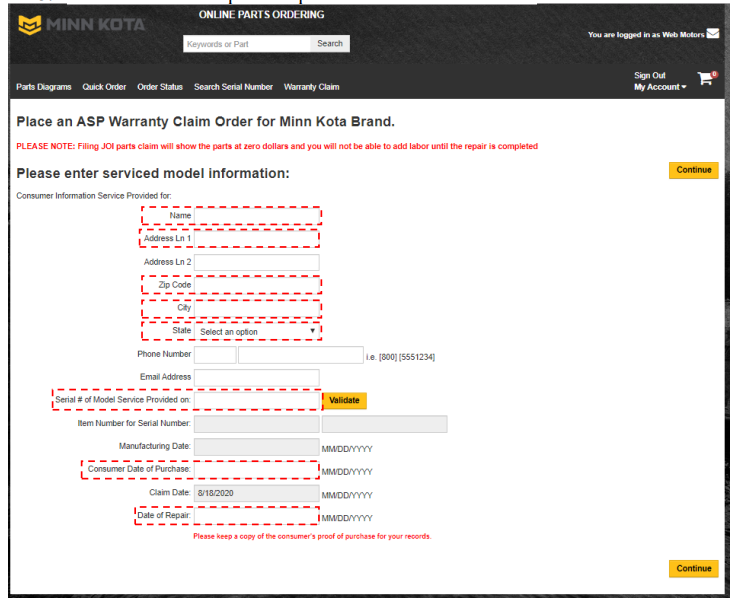Image resolution: width=736 pixels, height=602 pixels.
Task: Click the Validate button
Action: pos(345,401)
